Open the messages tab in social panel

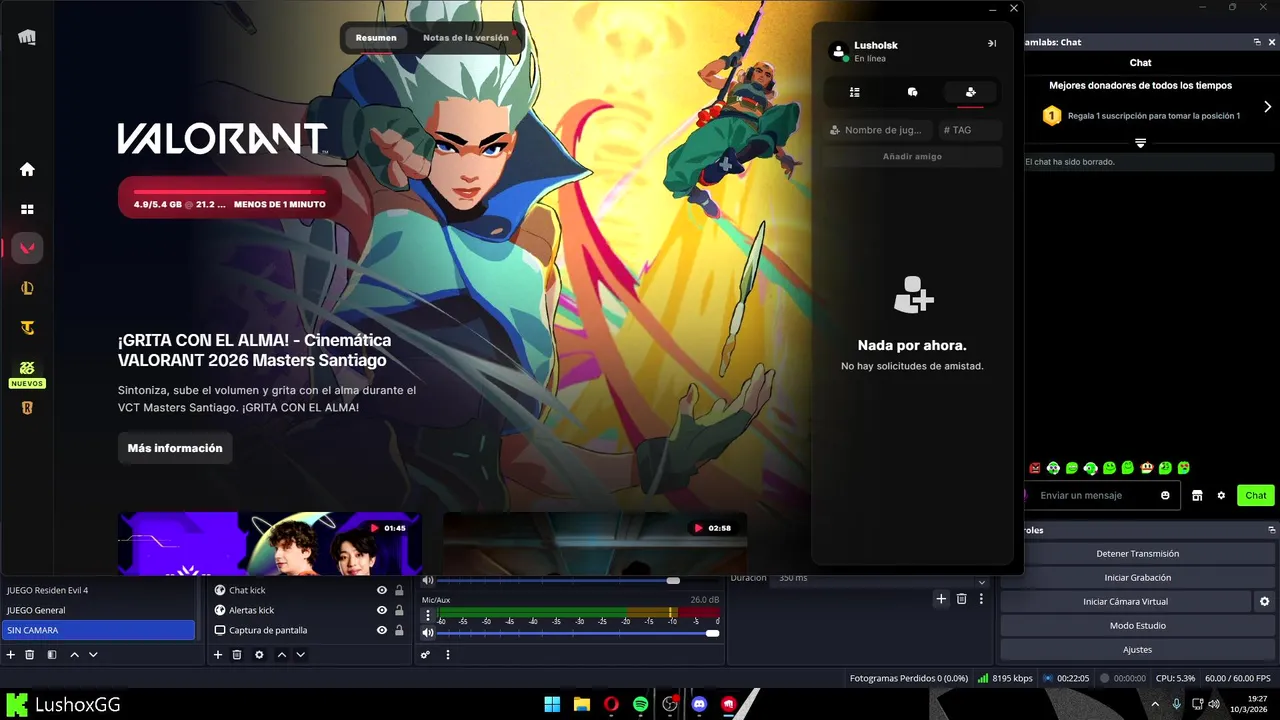(x=912, y=92)
